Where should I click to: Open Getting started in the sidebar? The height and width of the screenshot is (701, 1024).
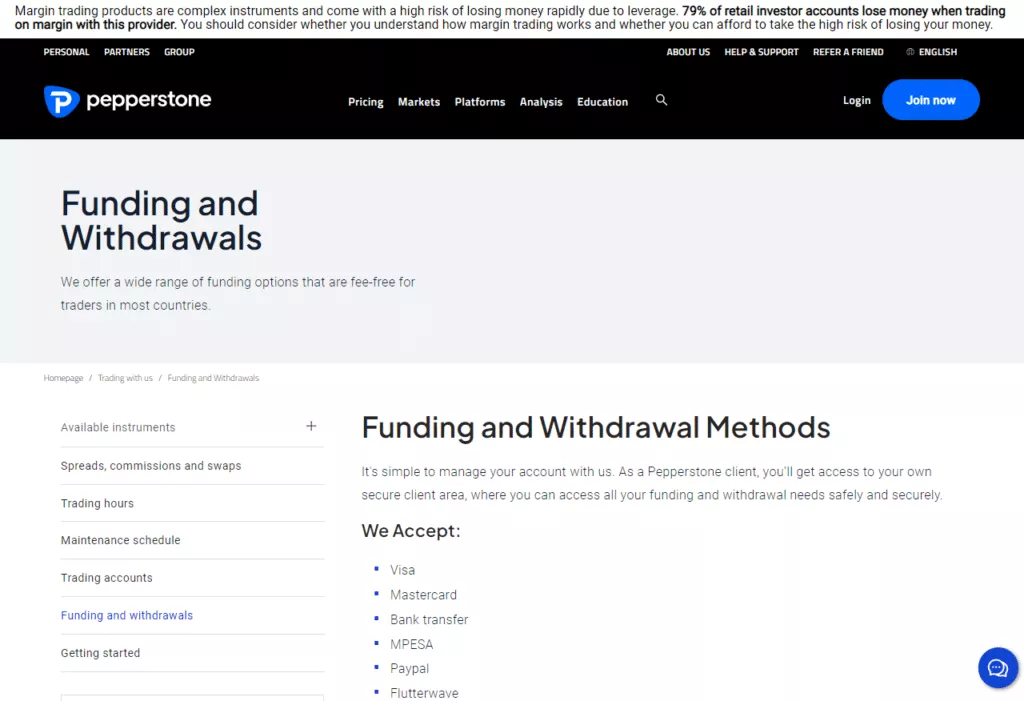pos(101,653)
